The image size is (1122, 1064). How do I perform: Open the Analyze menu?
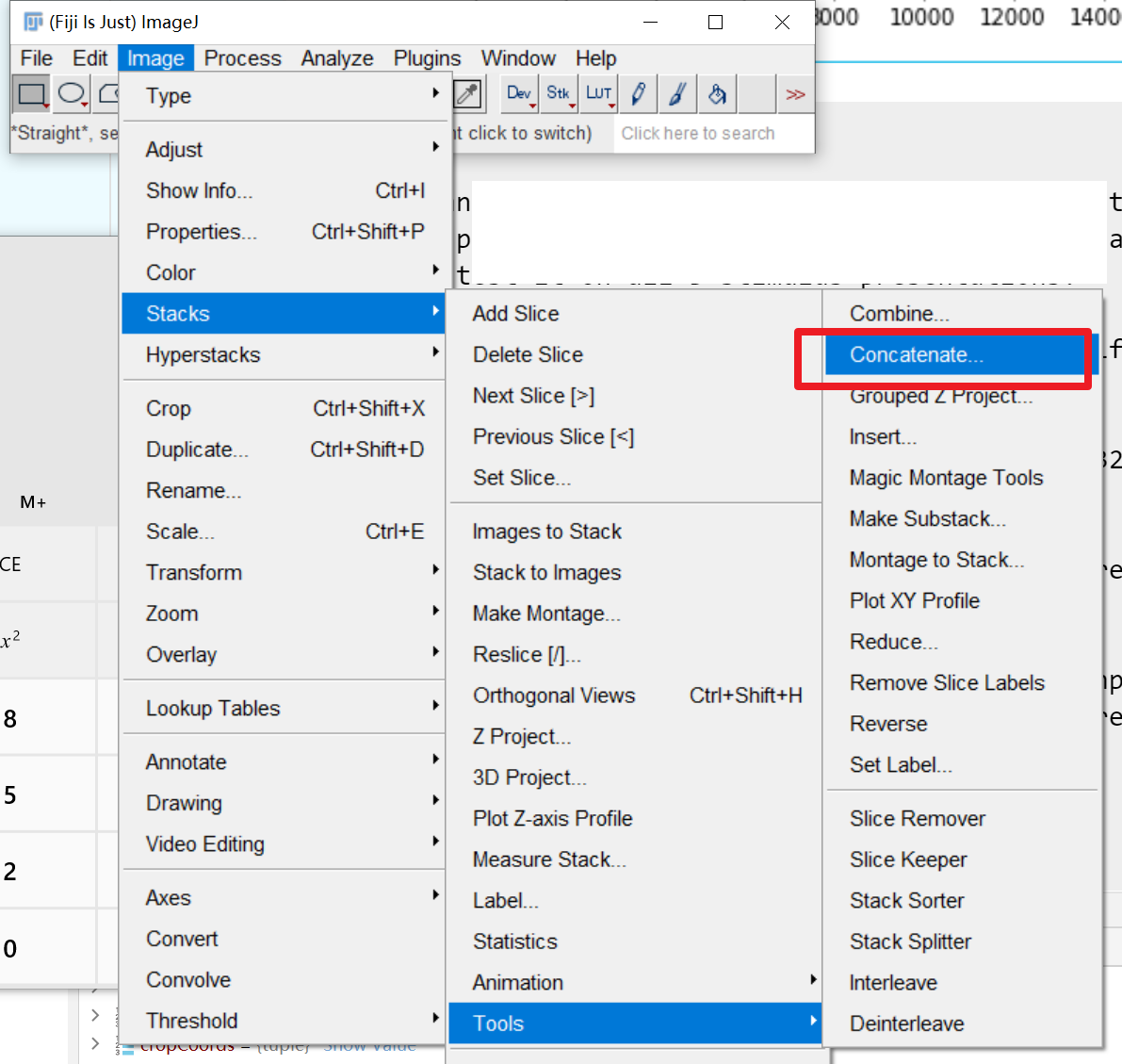[x=337, y=58]
